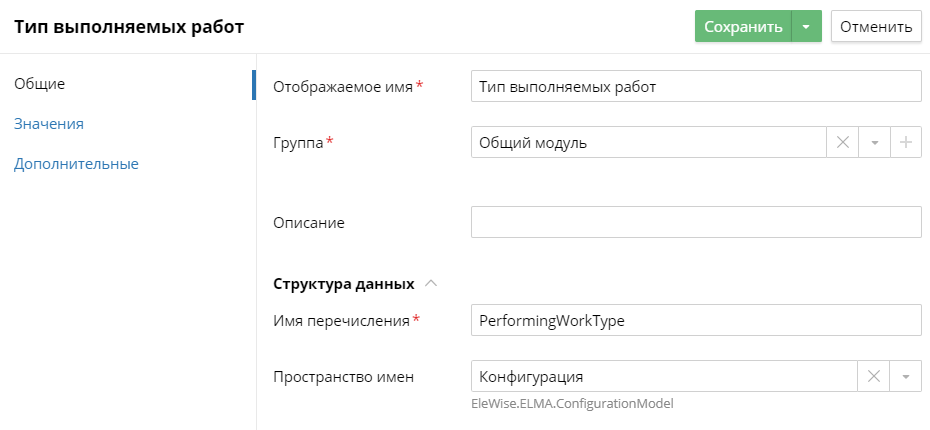Viewport: 930px width, 430px height.
Task: Click inside the Группа field showing Общий модуль
Action: click(648, 143)
